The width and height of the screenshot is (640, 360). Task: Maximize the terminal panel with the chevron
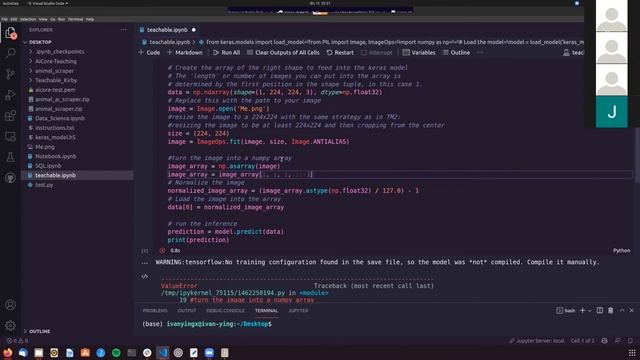click(x=622, y=311)
